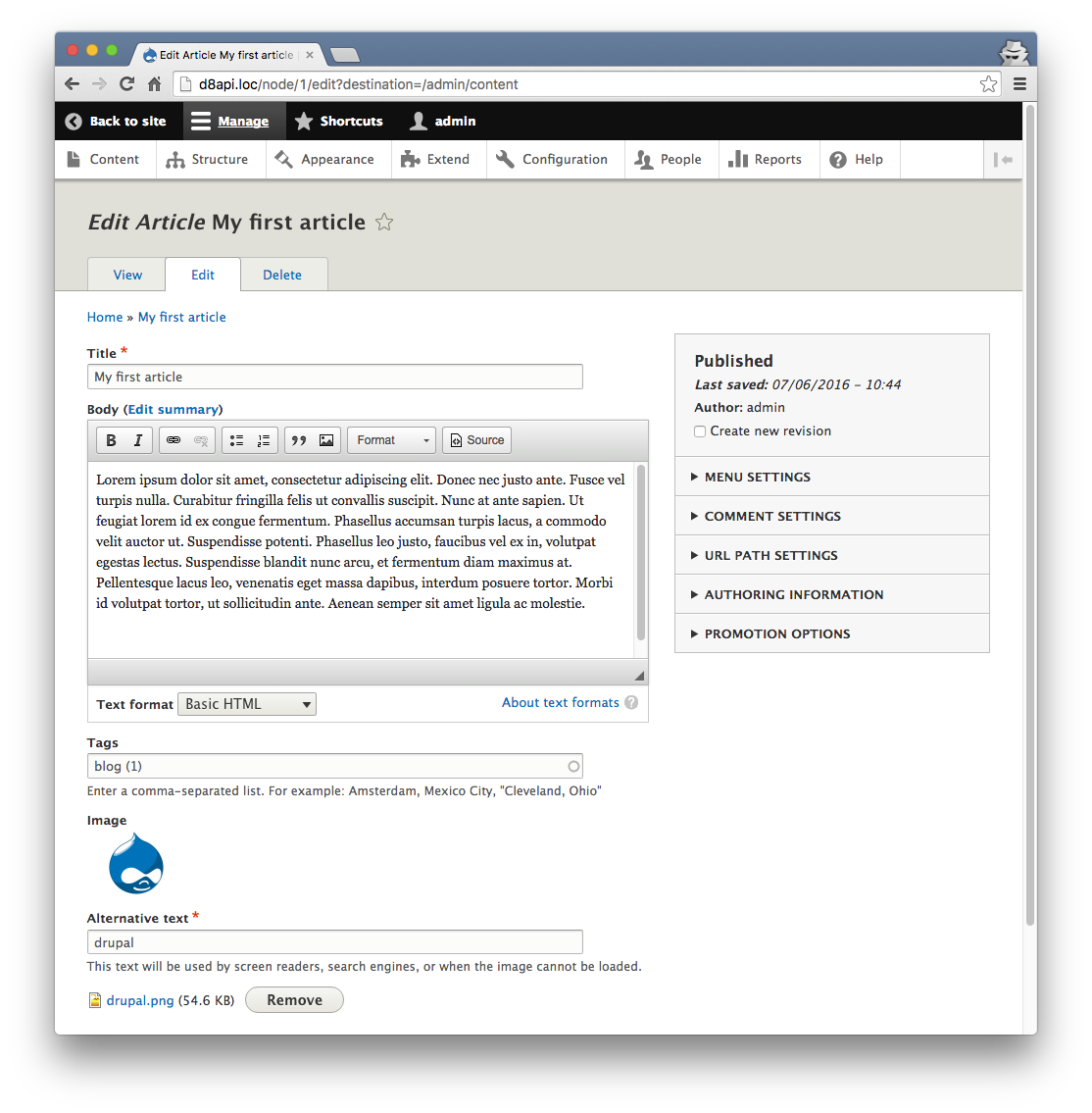Expand Authoring Information section
The image size is (1092, 1113).
(x=831, y=594)
